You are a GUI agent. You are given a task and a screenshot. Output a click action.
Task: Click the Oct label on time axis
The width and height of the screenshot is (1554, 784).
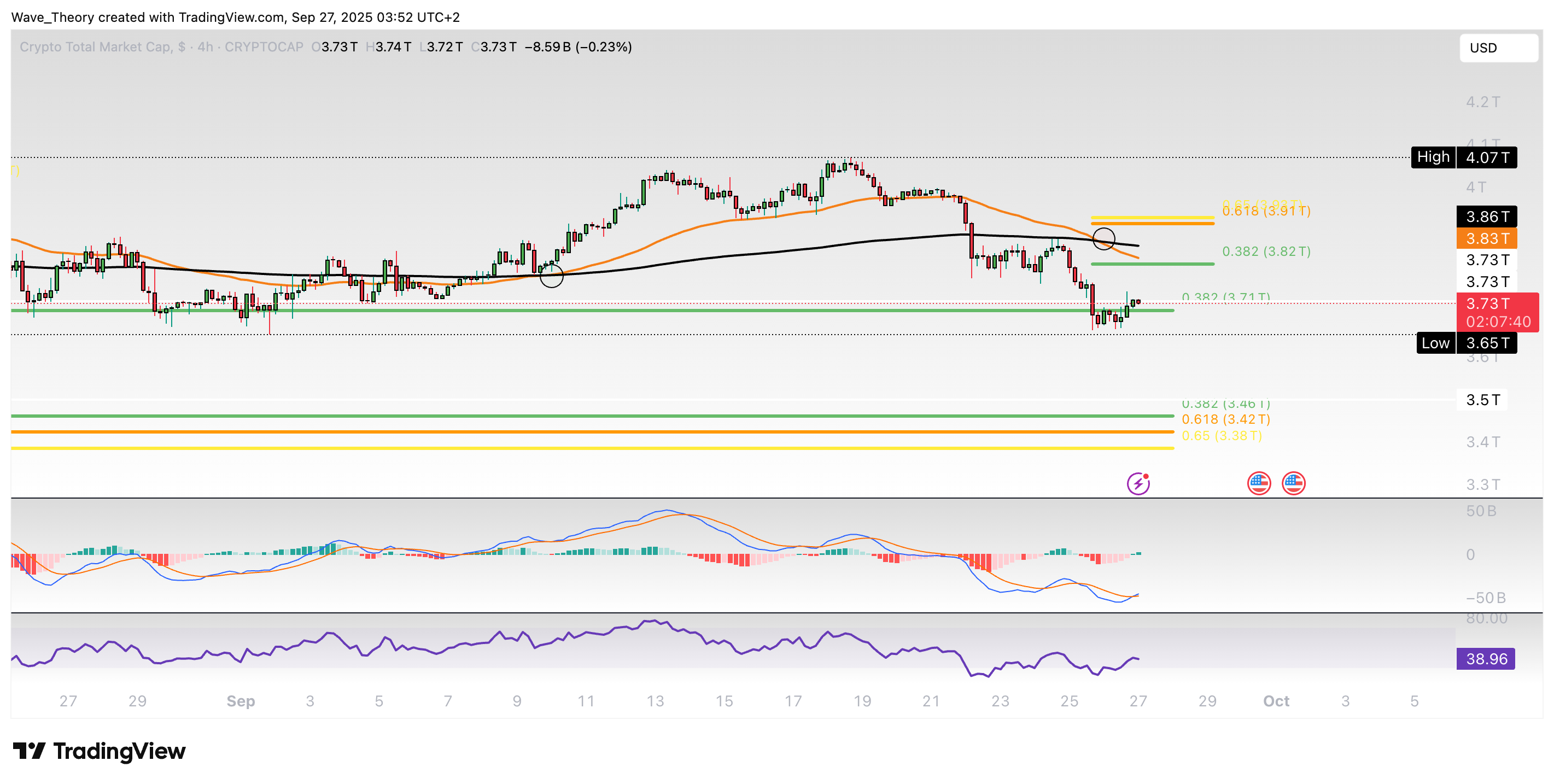click(1276, 701)
